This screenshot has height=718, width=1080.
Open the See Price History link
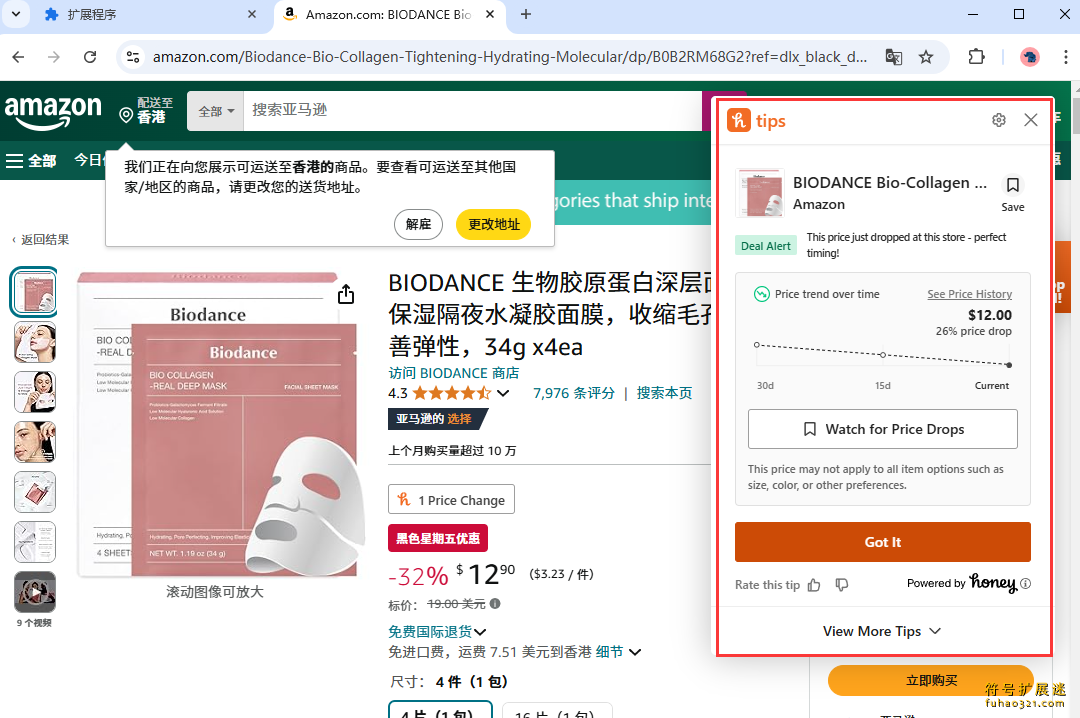(x=969, y=294)
